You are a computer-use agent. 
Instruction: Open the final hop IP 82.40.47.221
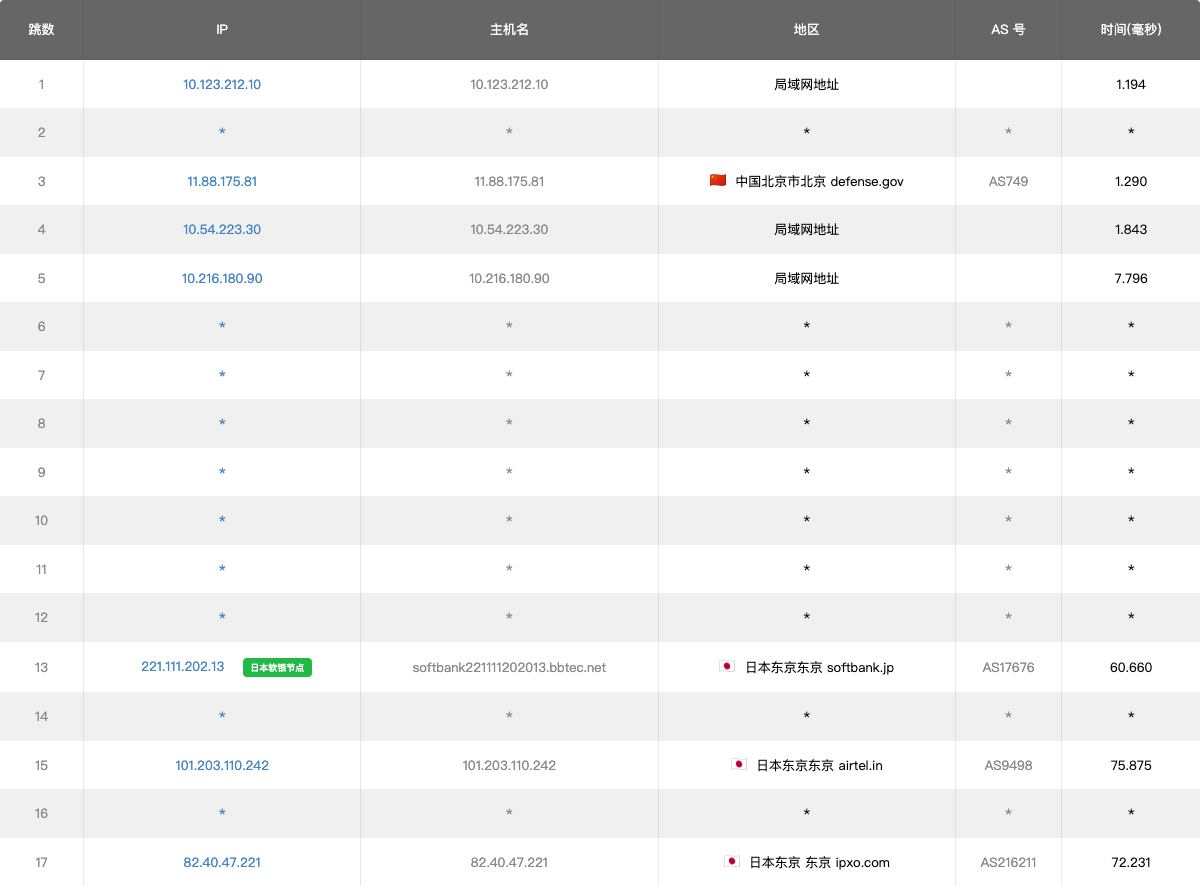(222, 863)
